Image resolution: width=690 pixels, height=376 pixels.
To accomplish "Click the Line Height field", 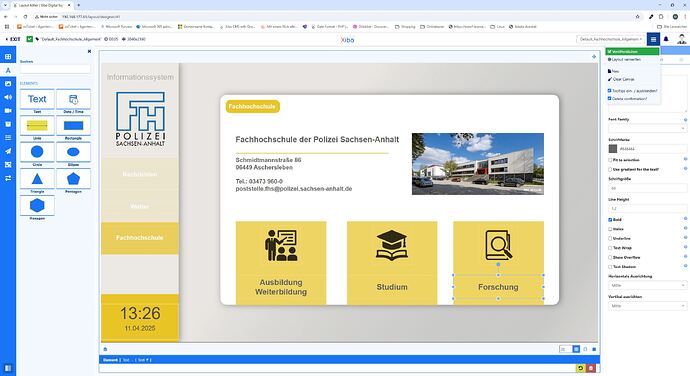I will tap(647, 208).
